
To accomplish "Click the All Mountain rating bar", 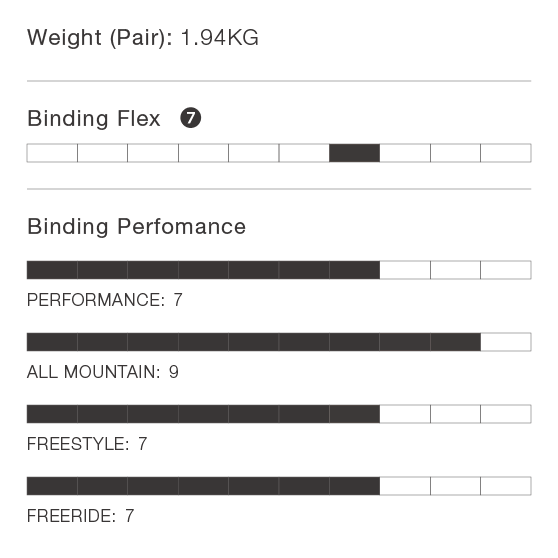I will (279, 342).
